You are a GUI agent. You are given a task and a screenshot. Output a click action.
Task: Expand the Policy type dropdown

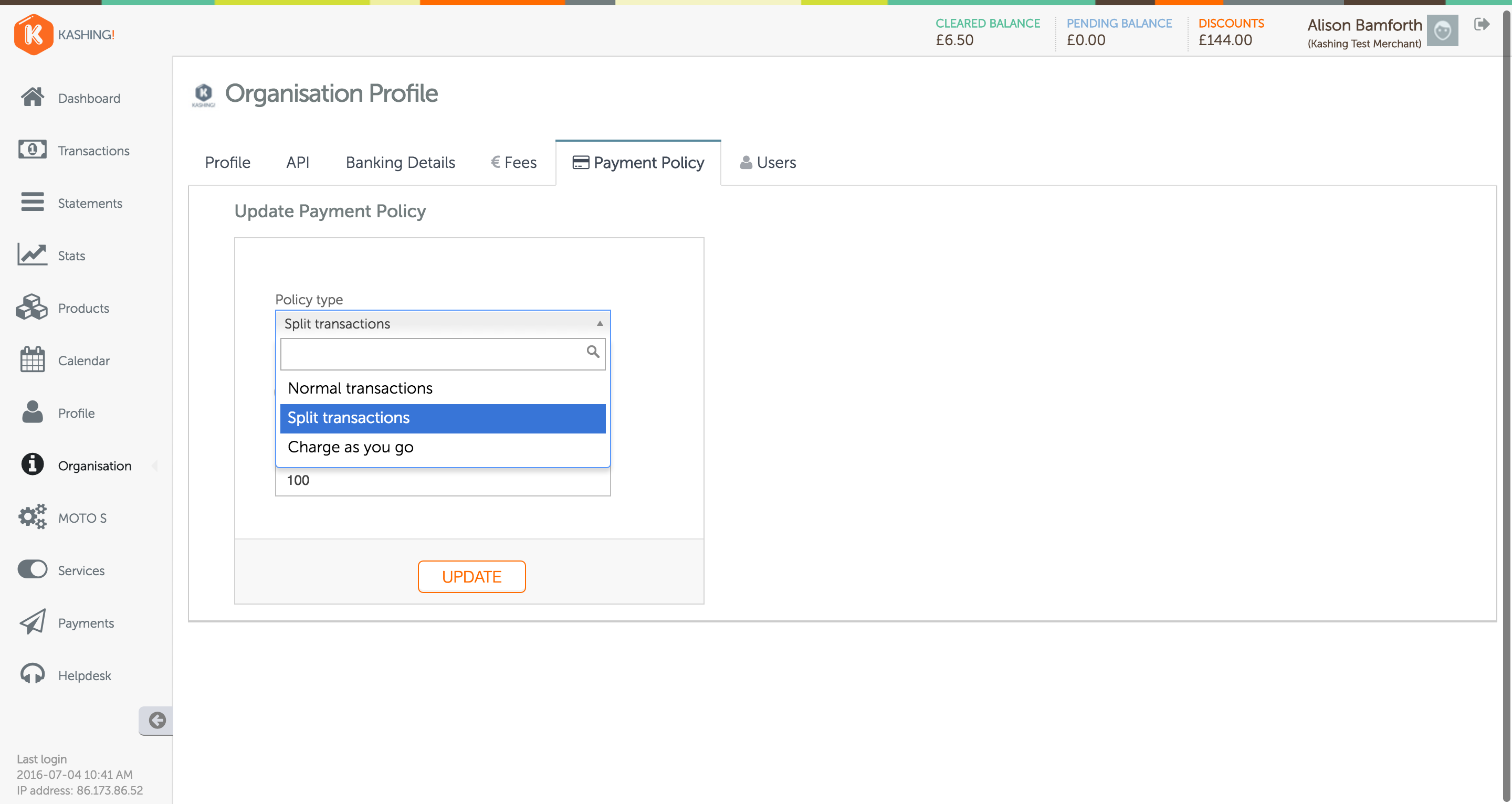pos(444,323)
